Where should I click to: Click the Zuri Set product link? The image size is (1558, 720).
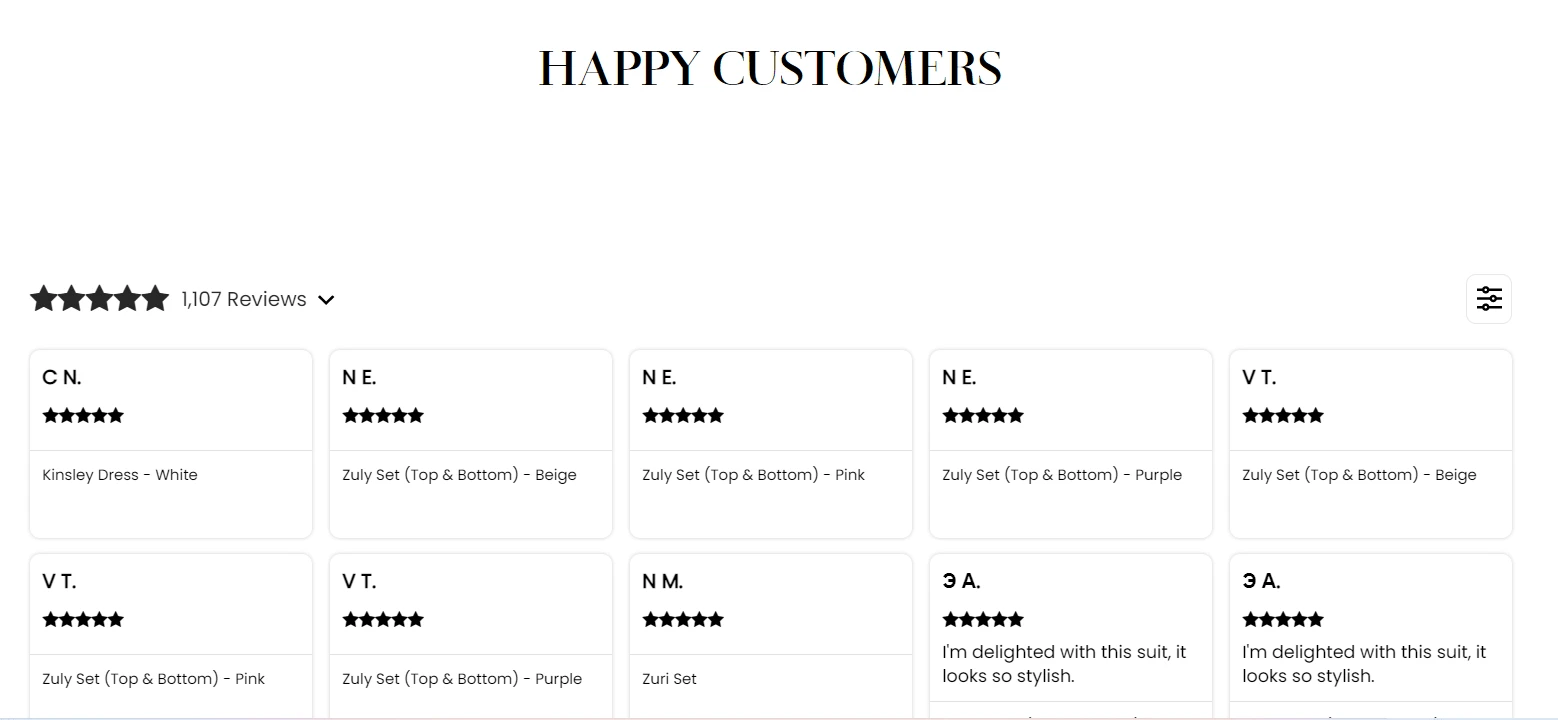point(669,679)
